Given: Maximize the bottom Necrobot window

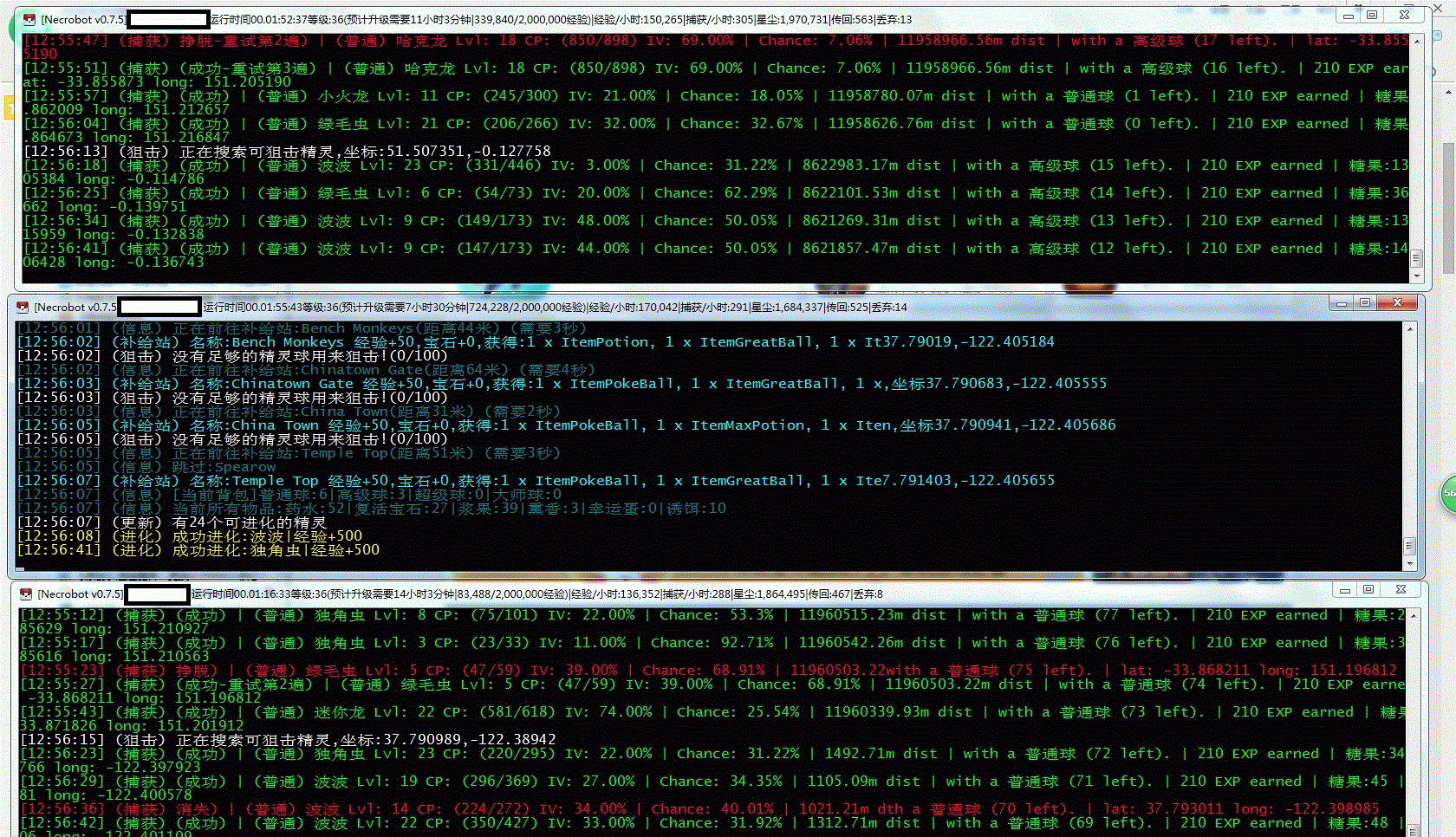Looking at the screenshot, I should (1368, 590).
